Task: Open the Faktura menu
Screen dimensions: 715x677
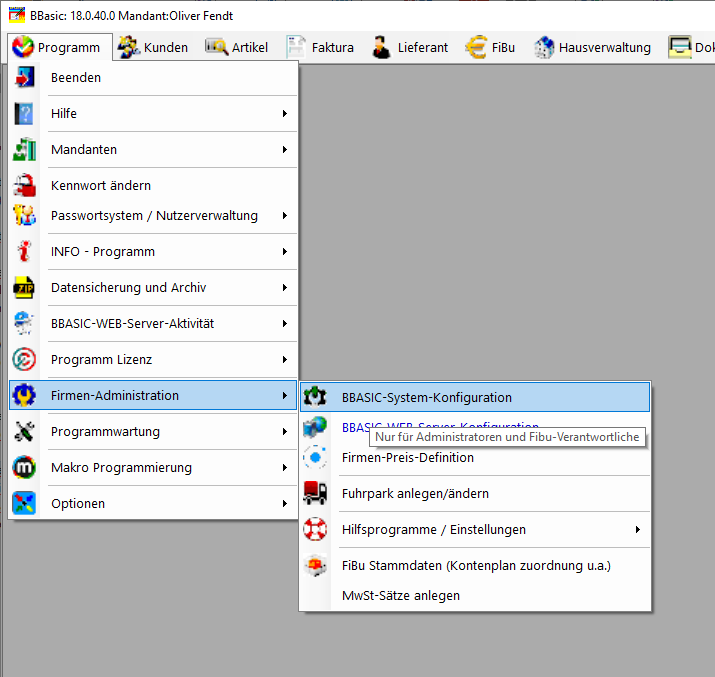Action: (320, 47)
